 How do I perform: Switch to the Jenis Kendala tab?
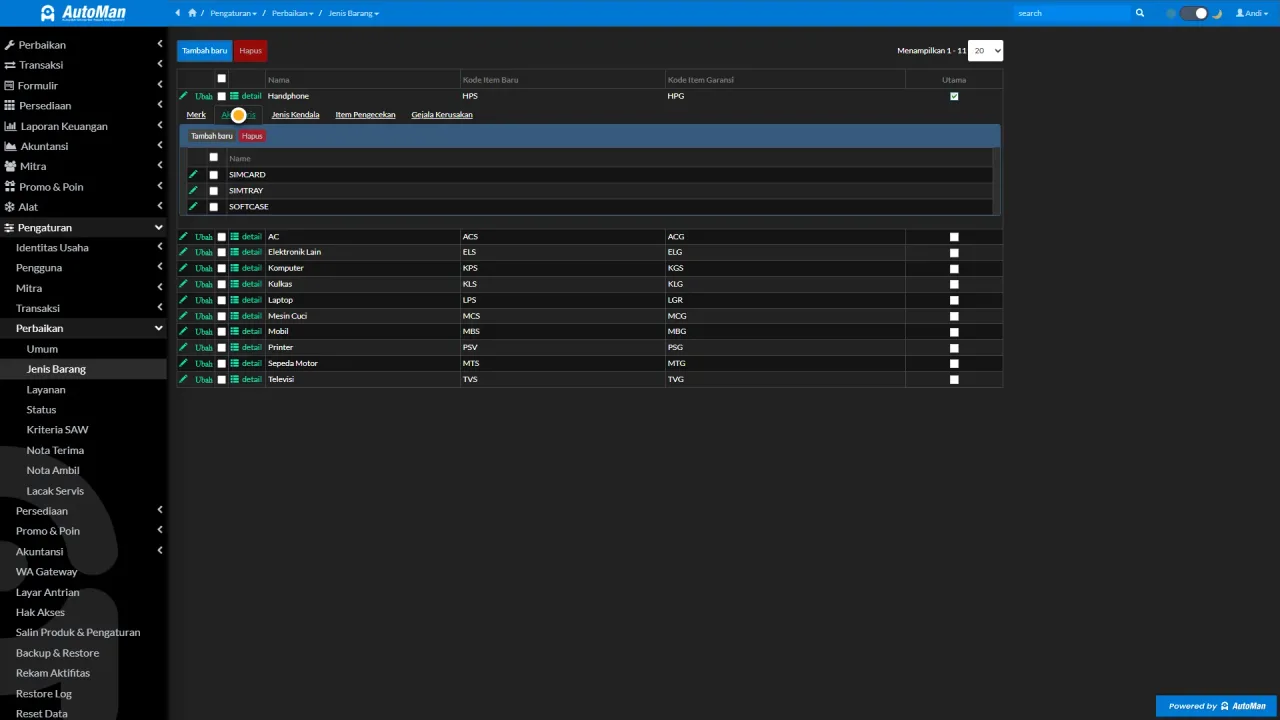[295, 115]
